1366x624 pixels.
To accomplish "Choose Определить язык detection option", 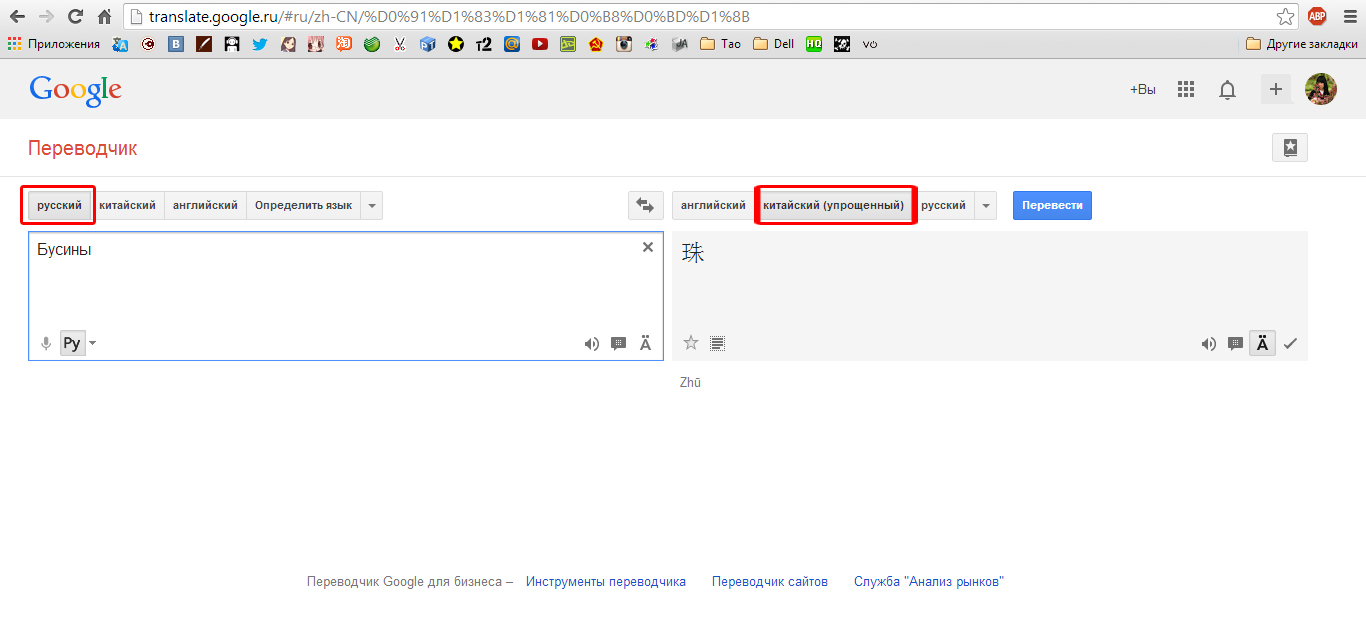I will click(x=303, y=205).
